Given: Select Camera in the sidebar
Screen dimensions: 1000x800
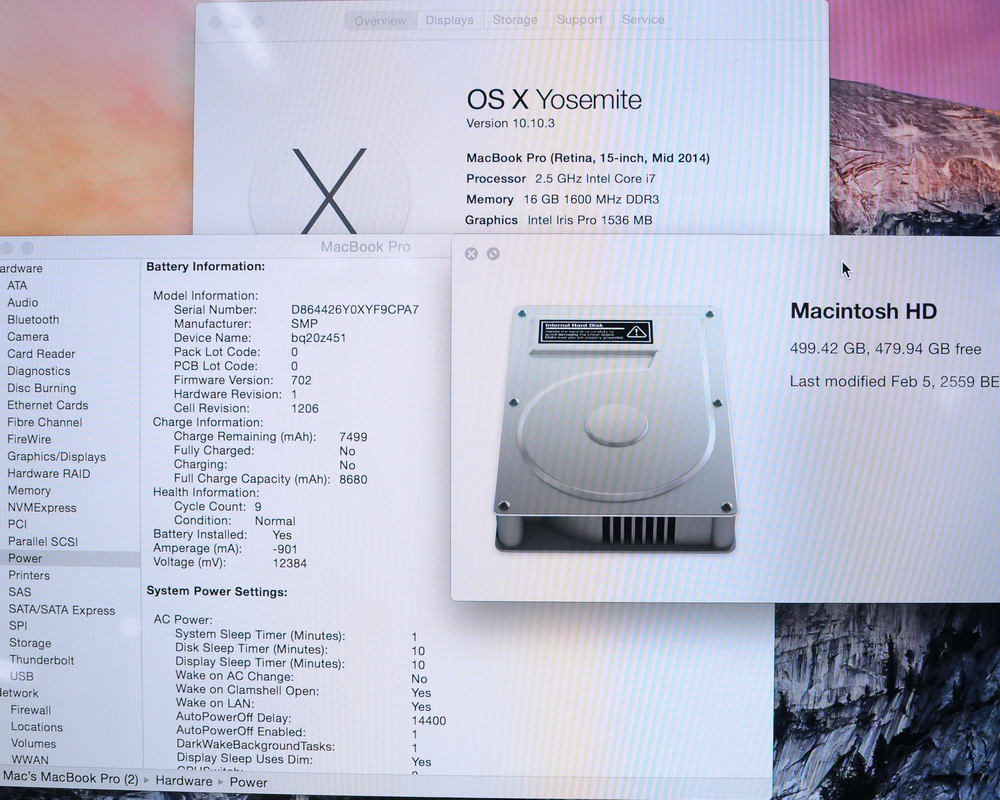Looking at the screenshot, I should pos(28,337).
